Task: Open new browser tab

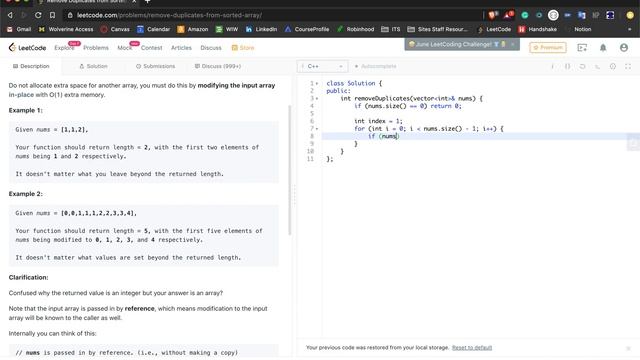Action: [147, 2]
